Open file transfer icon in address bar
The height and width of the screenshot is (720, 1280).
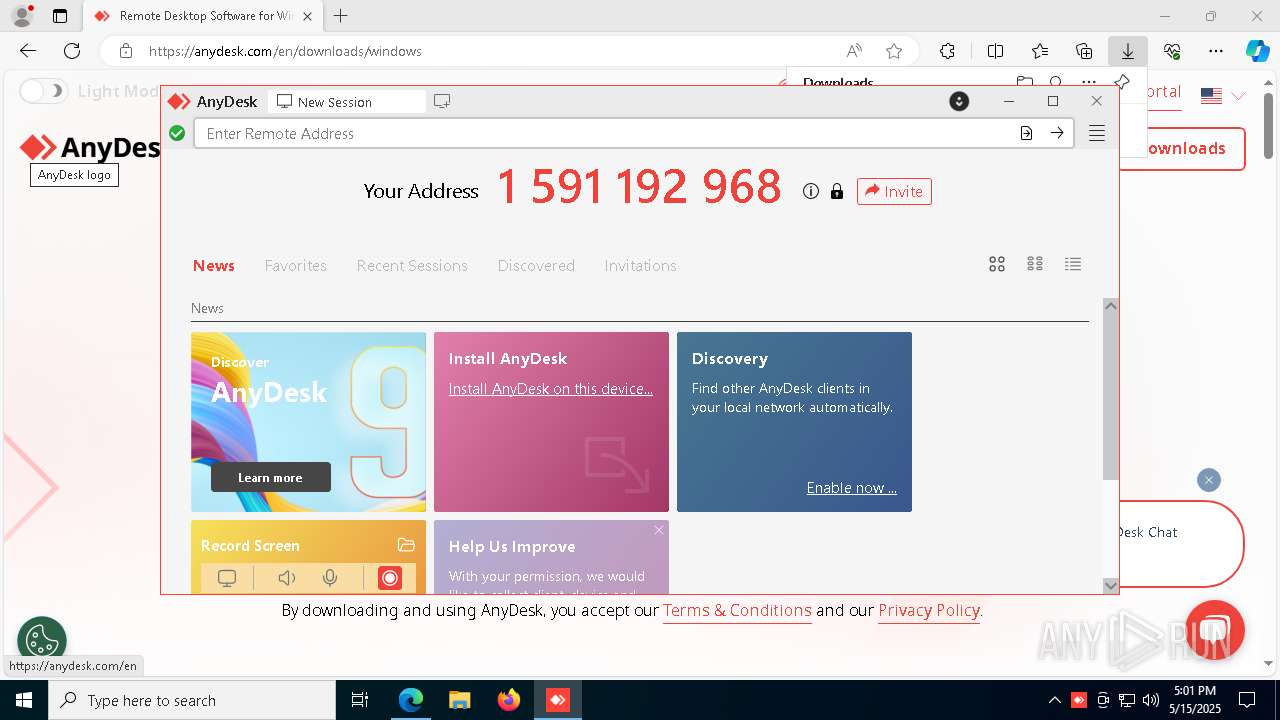pos(1026,133)
